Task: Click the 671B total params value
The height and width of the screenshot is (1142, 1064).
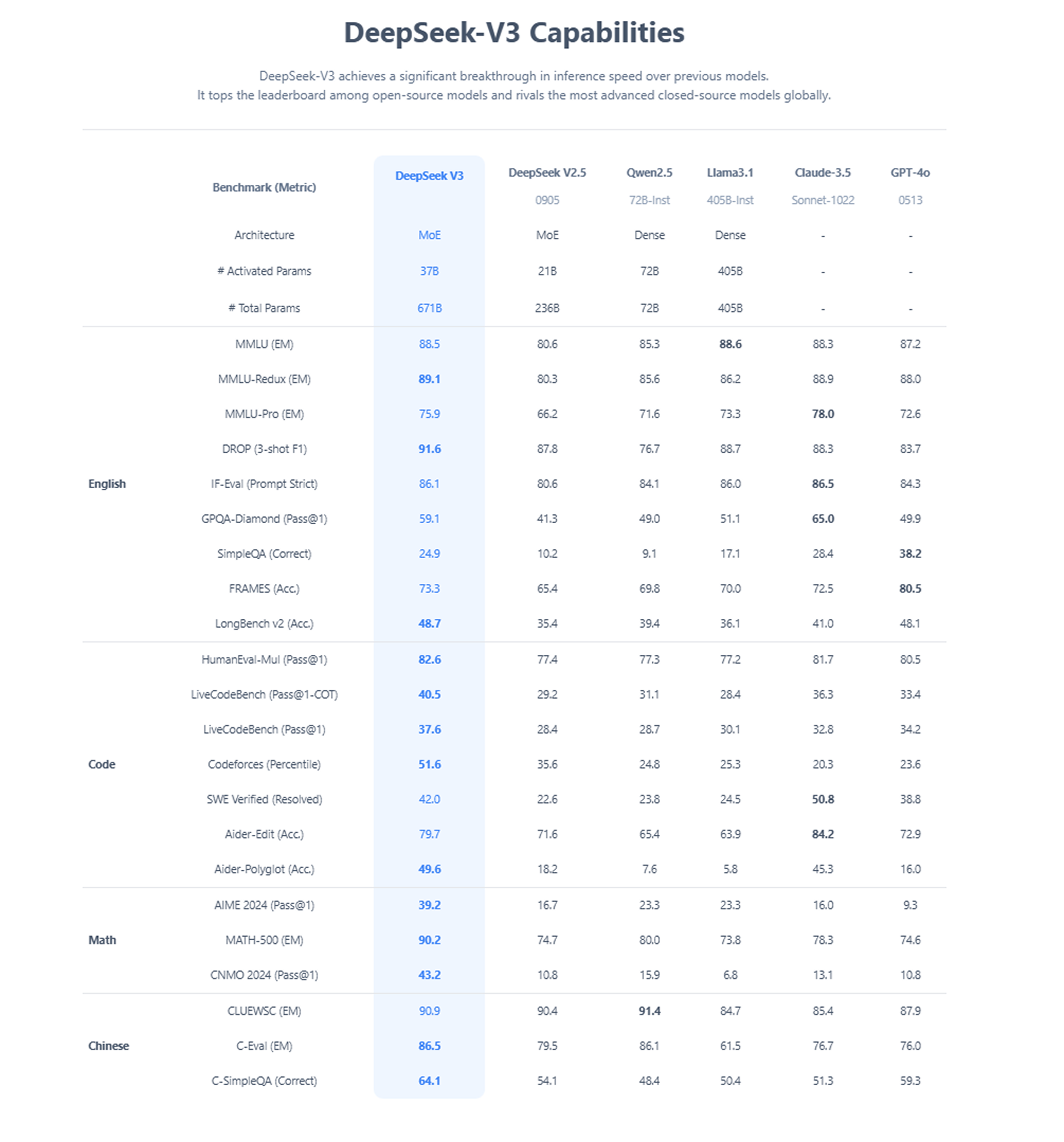Action: [429, 308]
